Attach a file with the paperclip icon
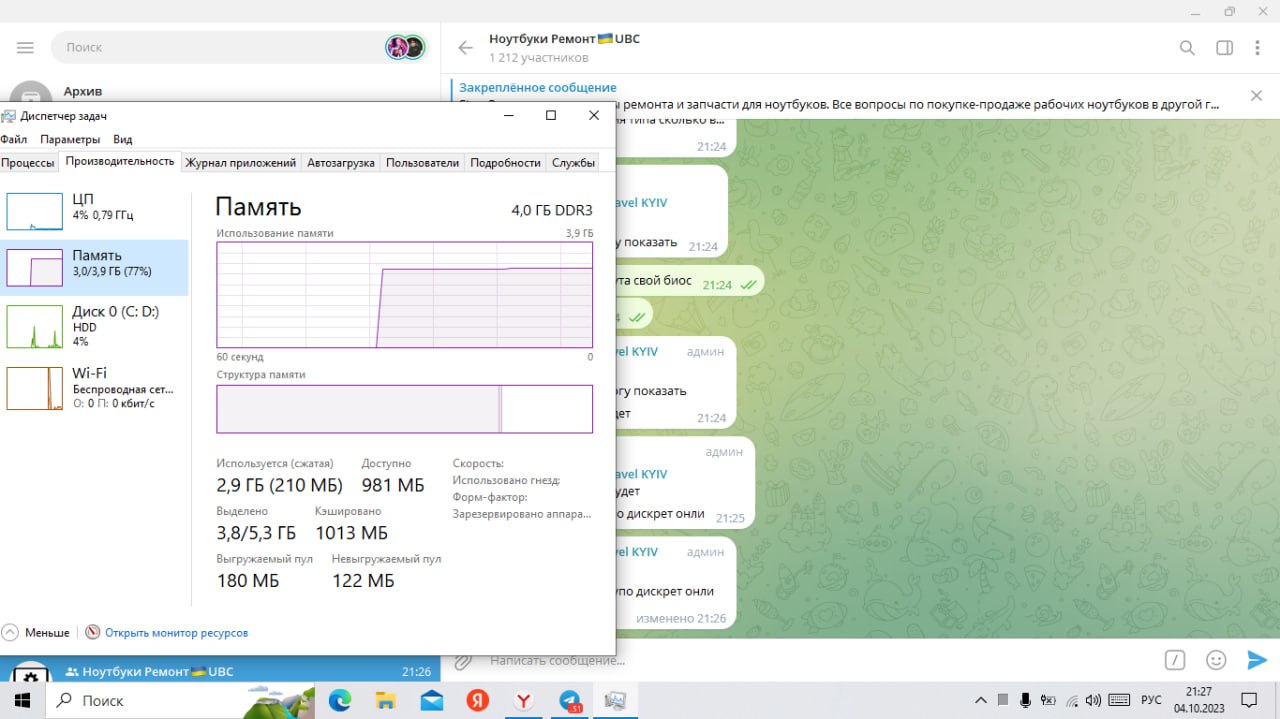 (462, 661)
